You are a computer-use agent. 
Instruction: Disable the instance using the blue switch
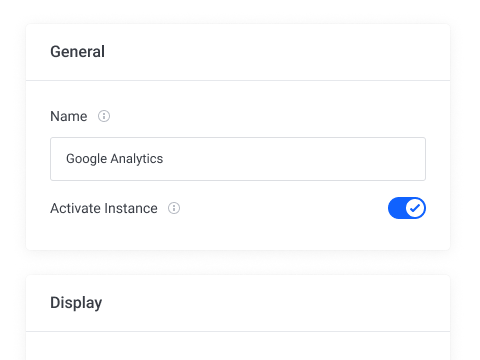407,208
